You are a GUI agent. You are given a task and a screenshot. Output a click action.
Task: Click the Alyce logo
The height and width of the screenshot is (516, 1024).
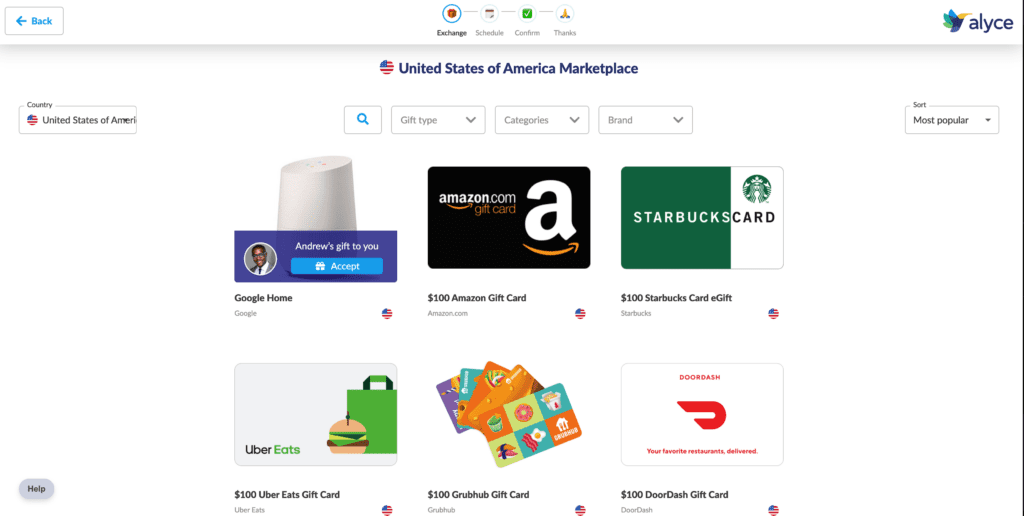(977, 21)
